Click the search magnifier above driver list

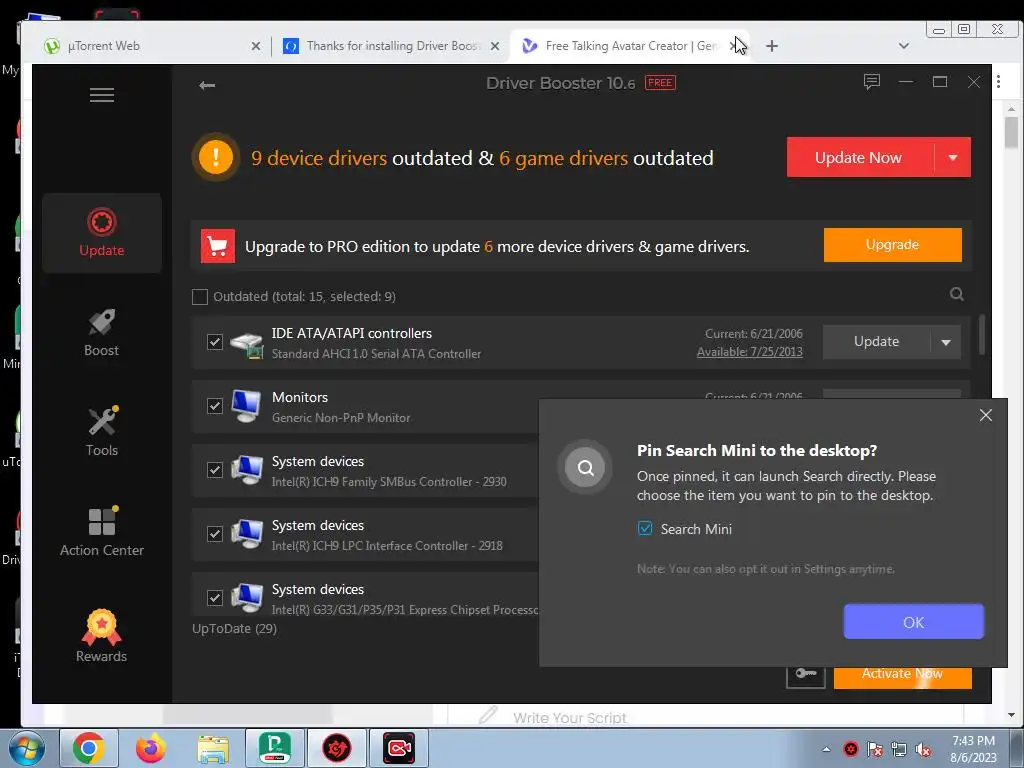point(956,294)
